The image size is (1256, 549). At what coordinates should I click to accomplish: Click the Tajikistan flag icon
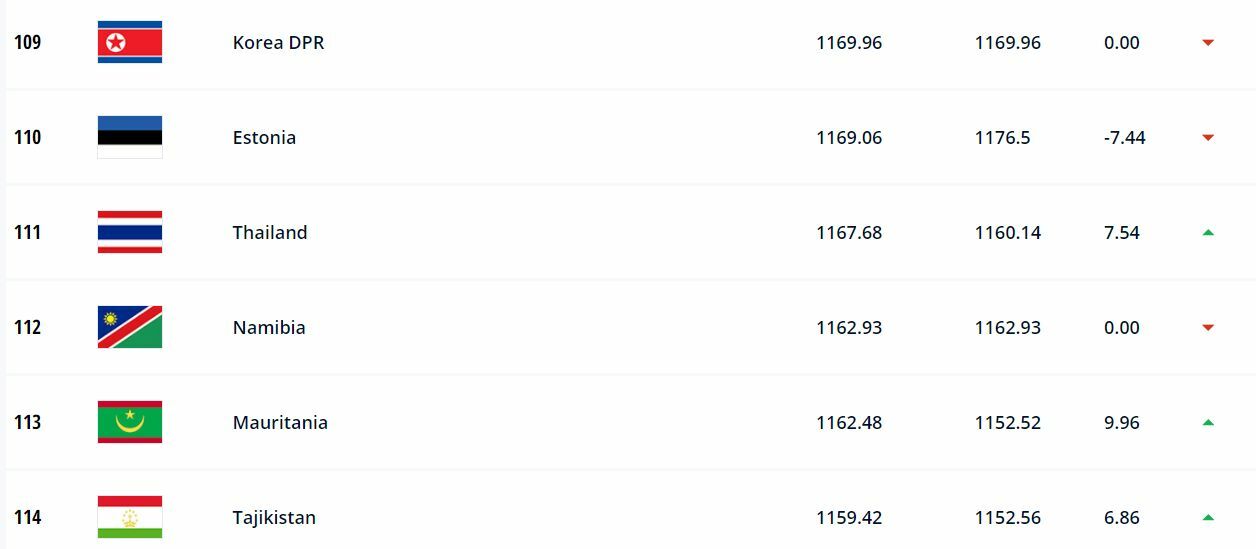pos(130,517)
